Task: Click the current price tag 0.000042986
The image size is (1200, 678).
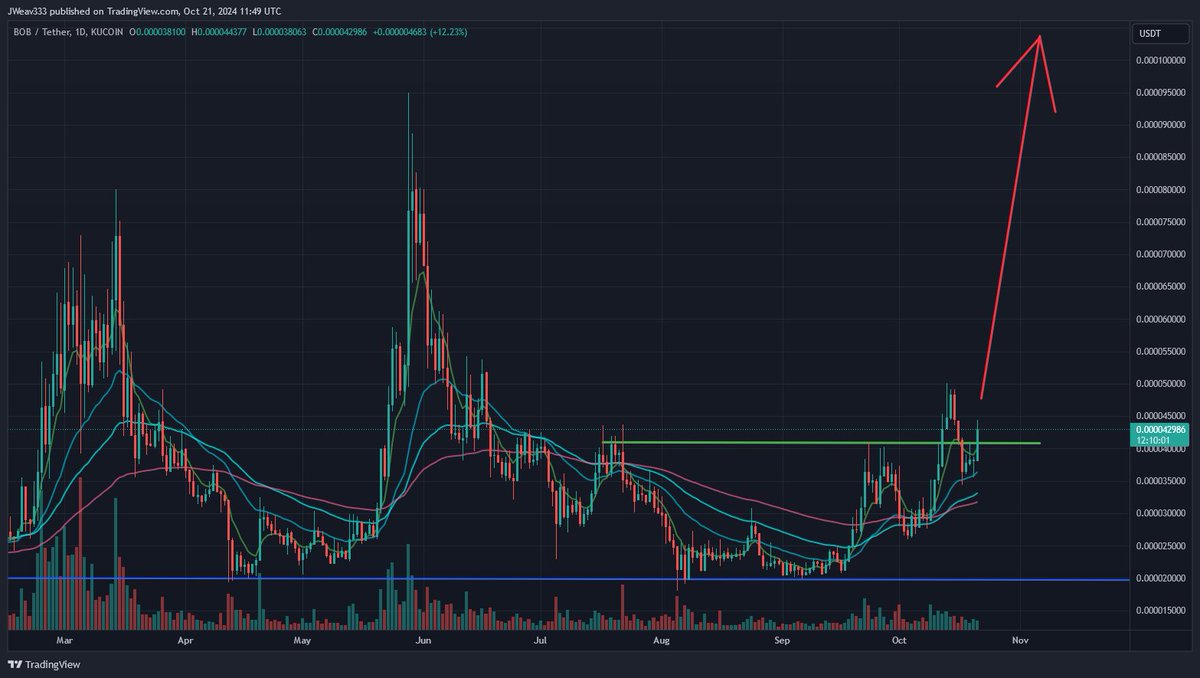Action: point(1160,429)
